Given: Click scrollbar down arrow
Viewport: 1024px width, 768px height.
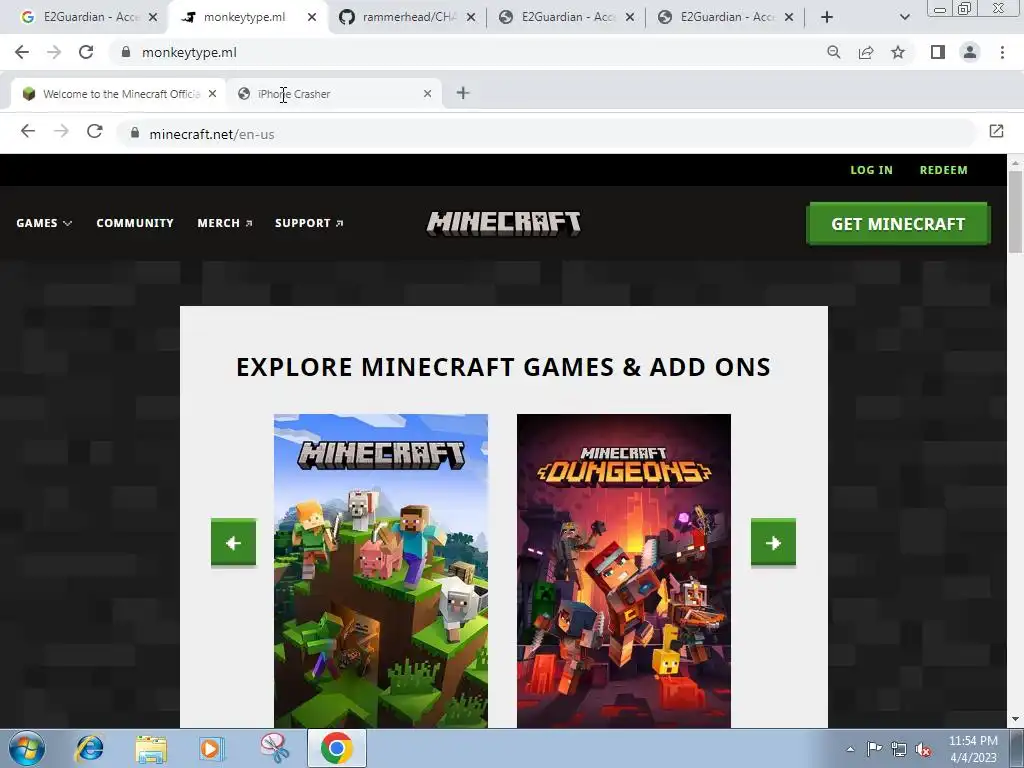Looking at the screenshot, I should pyautogui.click(x=1016, y=720).
